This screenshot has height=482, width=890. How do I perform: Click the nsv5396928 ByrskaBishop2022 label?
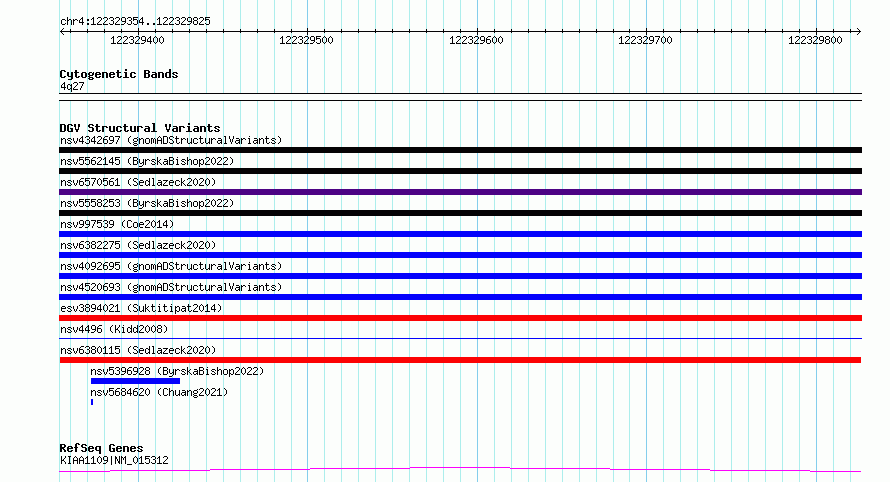coord(177,371)
